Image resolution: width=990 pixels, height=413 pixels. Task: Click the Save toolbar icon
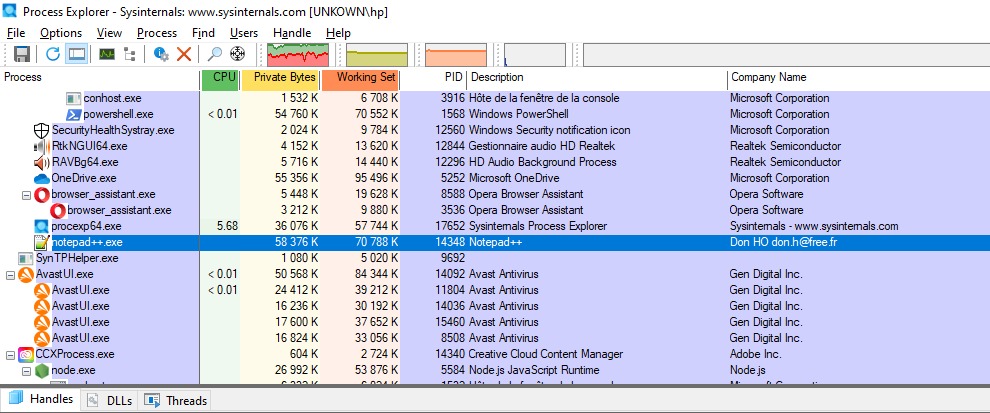point(22,54)
